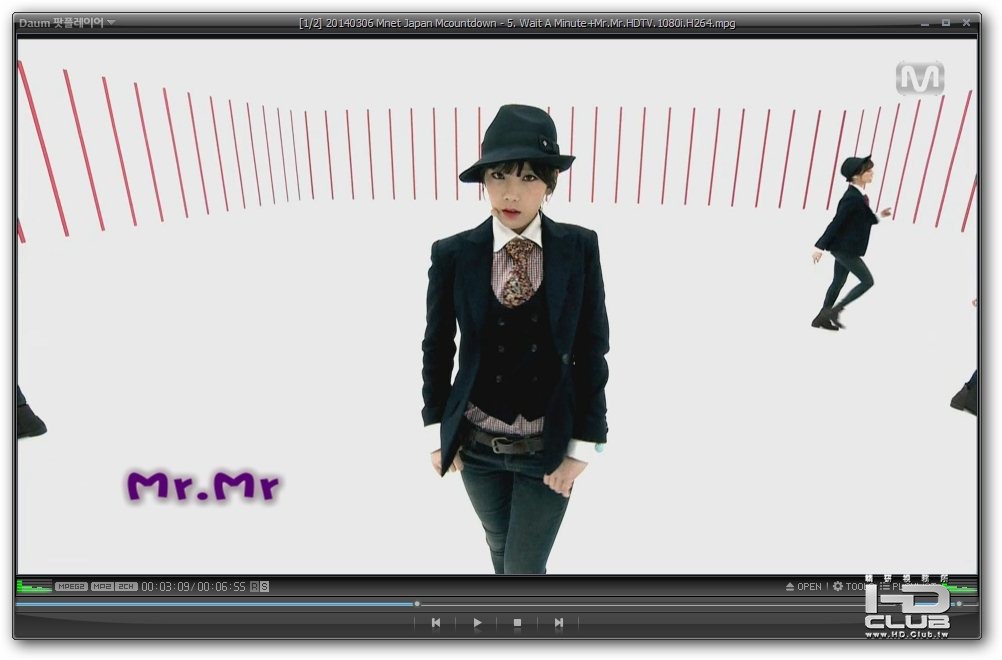This screenshot has height=660, width=1002.
Task: Click the left audio level meter
Action: click(35, 586)
